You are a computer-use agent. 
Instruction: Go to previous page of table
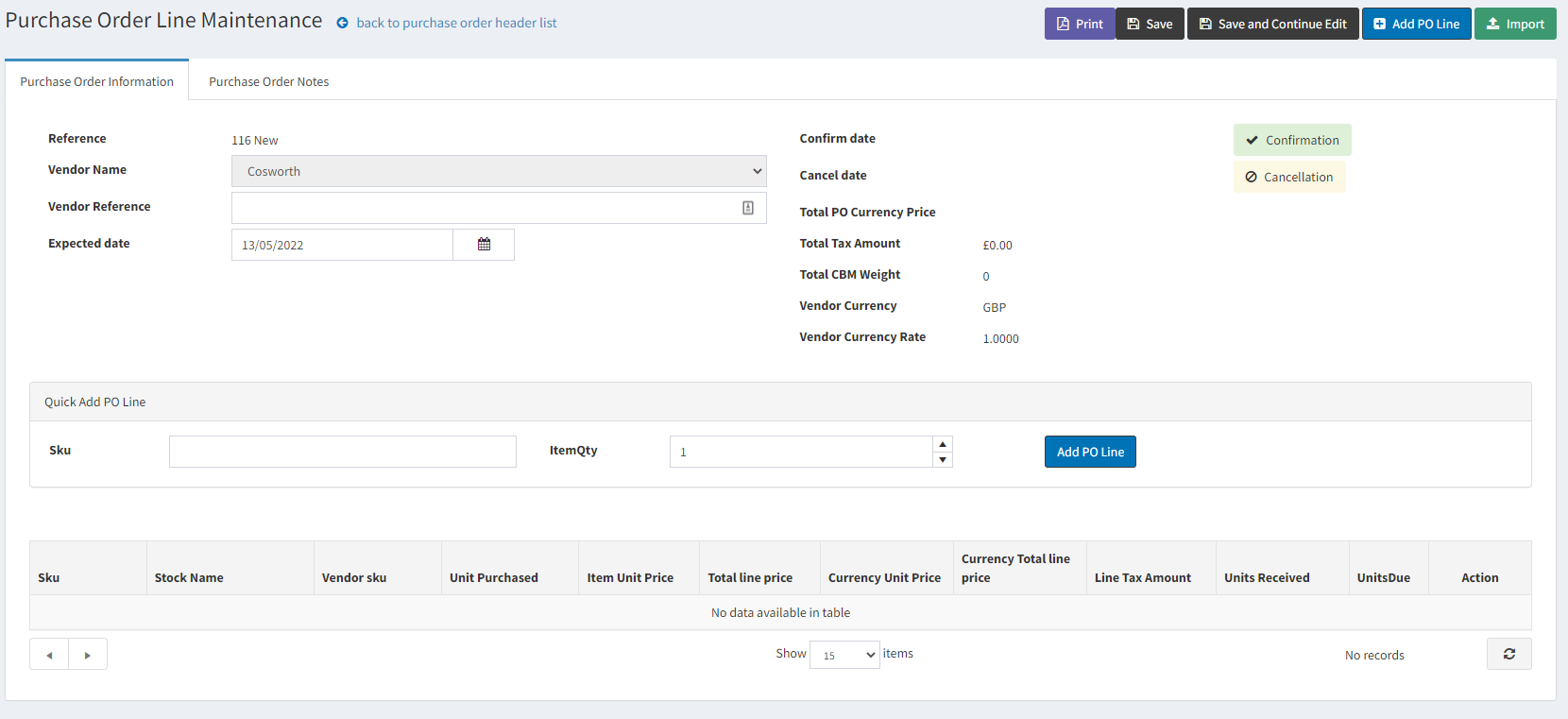click(x=49, y=655)
